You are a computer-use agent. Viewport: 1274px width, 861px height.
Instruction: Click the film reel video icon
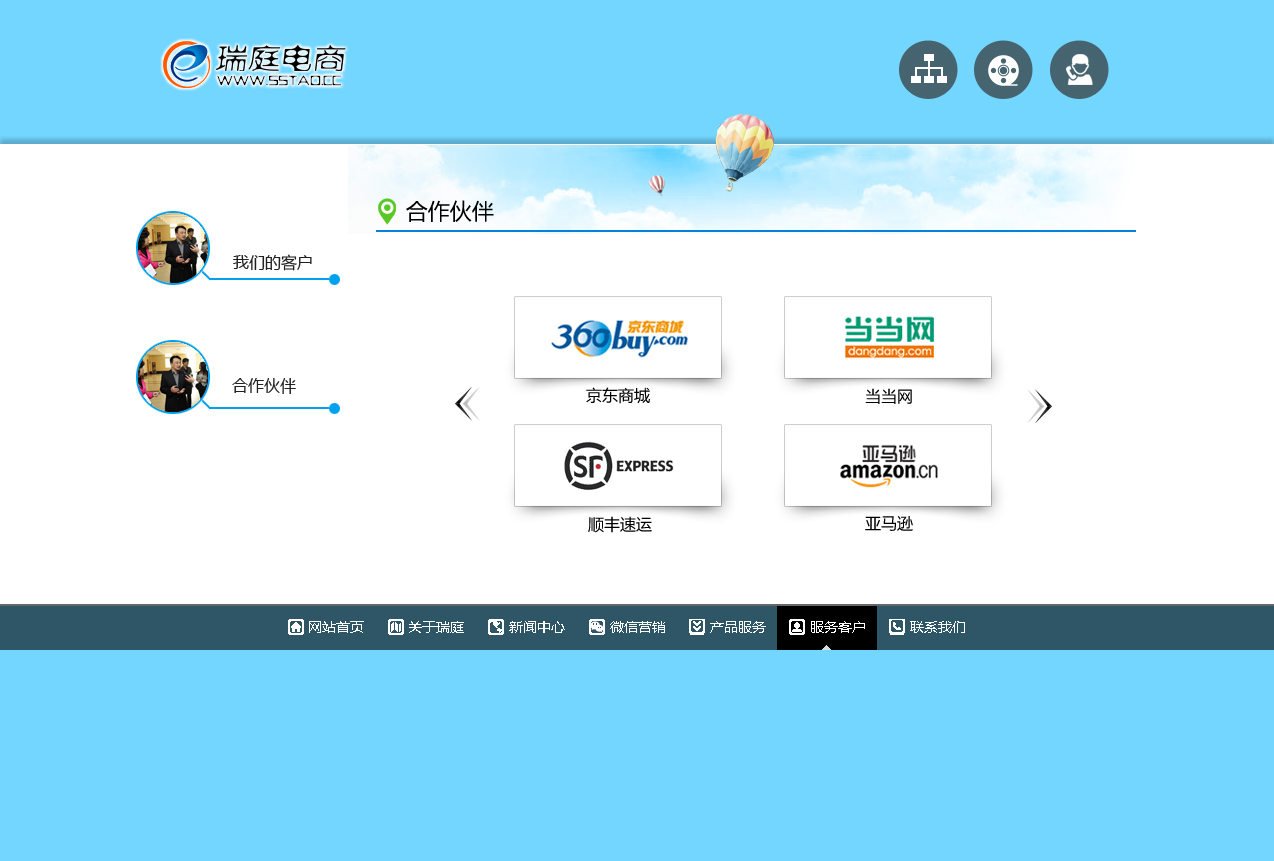point(1003,70)
